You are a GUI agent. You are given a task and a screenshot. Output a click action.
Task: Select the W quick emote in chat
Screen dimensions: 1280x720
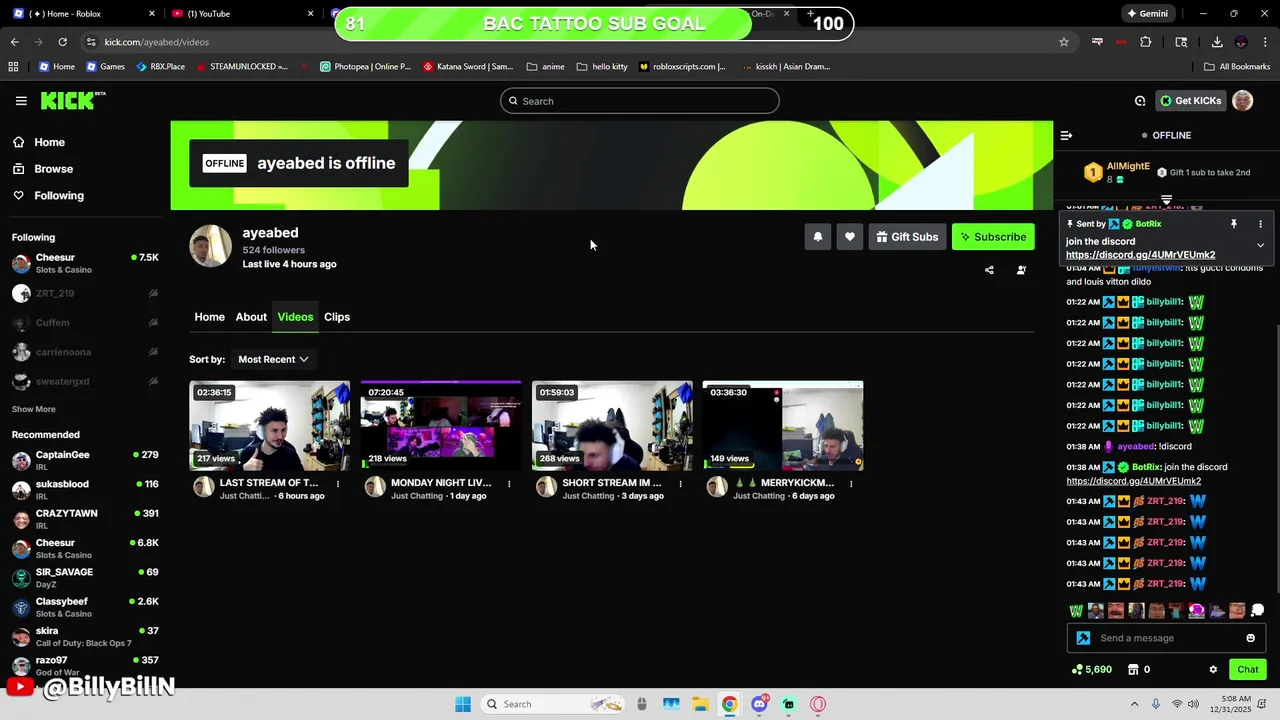[x=1076, y=611]
